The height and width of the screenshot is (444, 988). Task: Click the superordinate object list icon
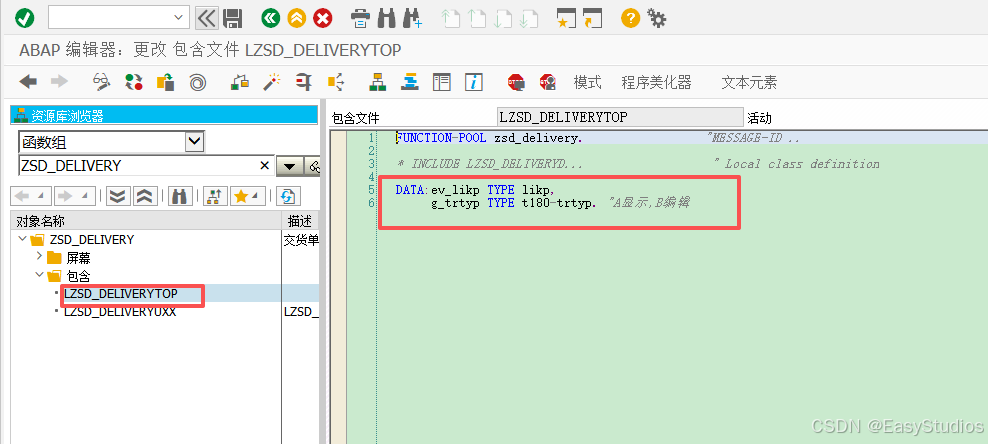click(214, 196)
